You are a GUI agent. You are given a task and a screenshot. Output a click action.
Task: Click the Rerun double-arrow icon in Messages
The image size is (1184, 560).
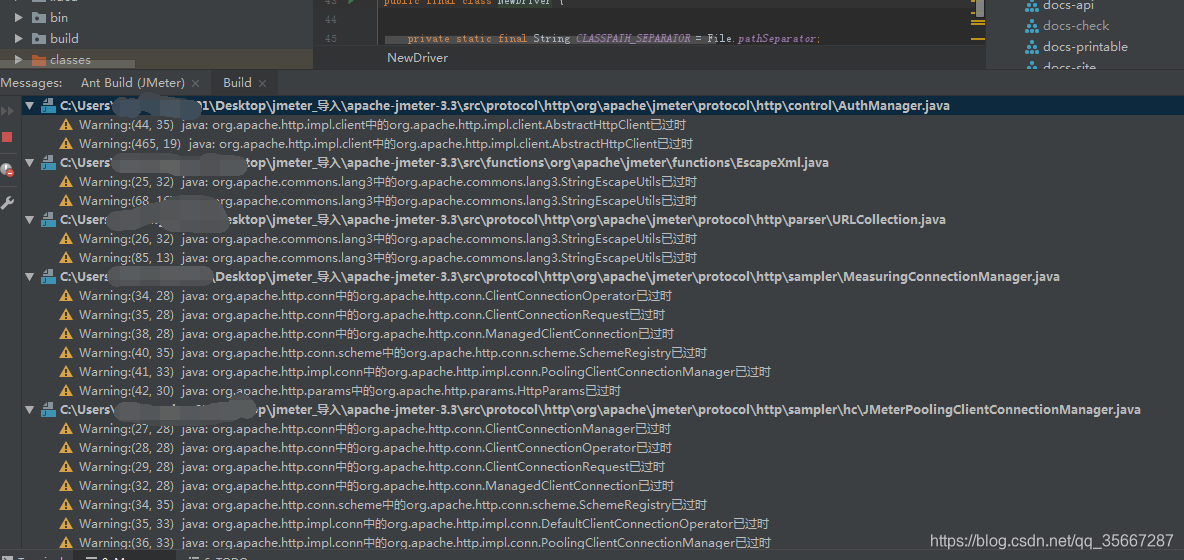click(x=8, y=111)
